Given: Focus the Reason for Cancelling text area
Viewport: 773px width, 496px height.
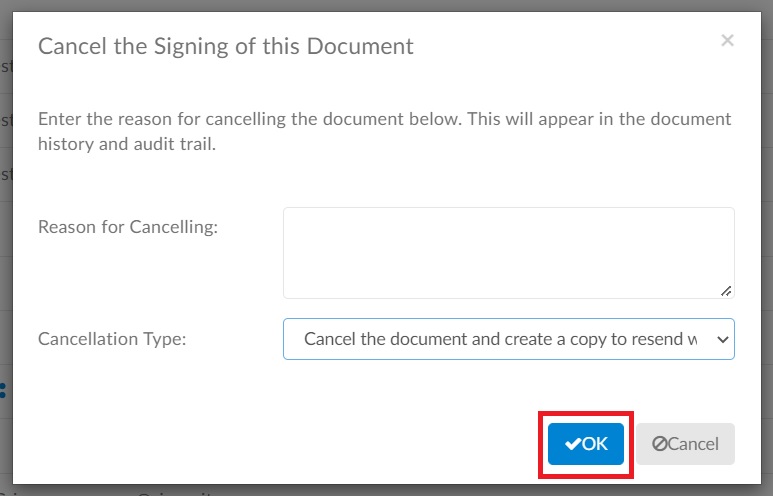Looking at the screenshot, I should pos(509,253).
